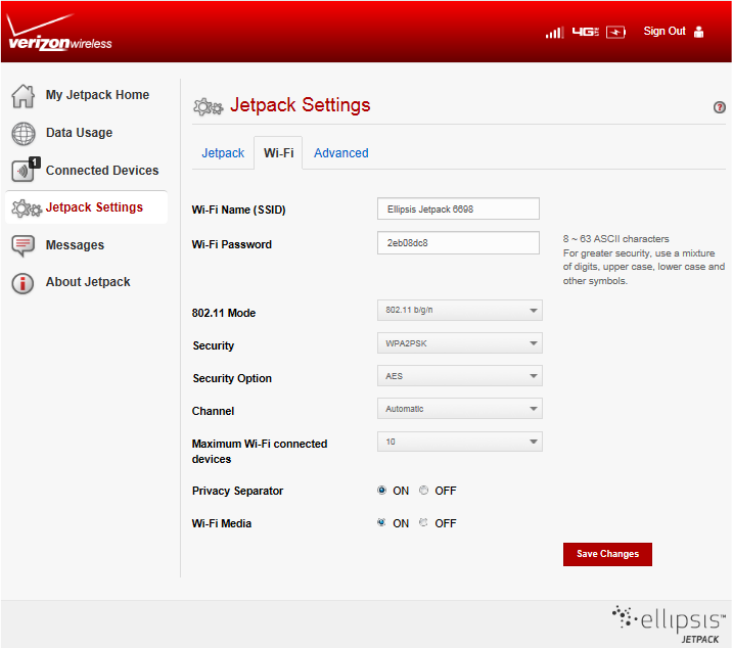Click the 8 ~ 63 ASCII characters hint
The width and height of the screenshot is (732, 648).
[616, 239]
